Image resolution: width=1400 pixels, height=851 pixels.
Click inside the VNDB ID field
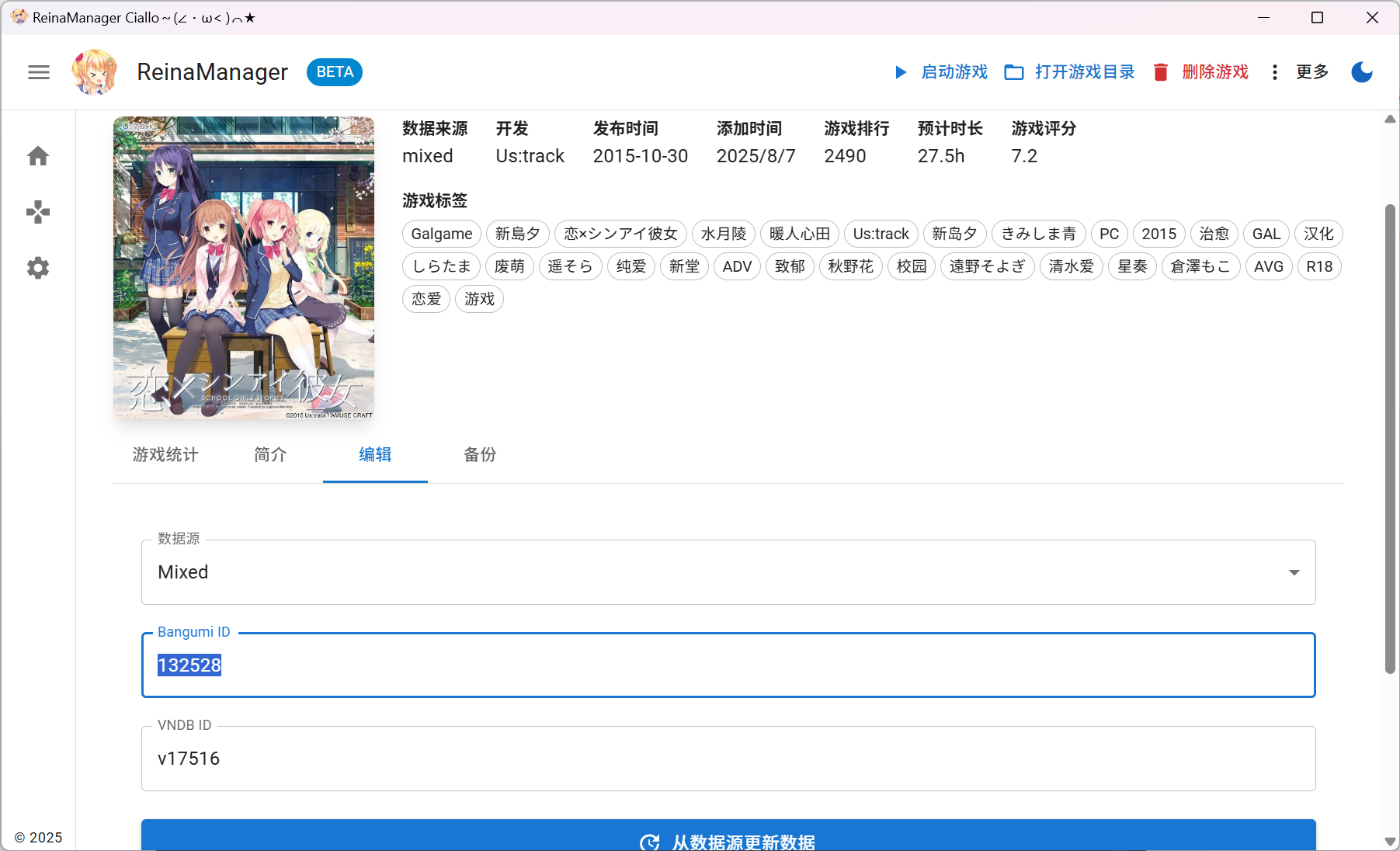click(544, 759)
